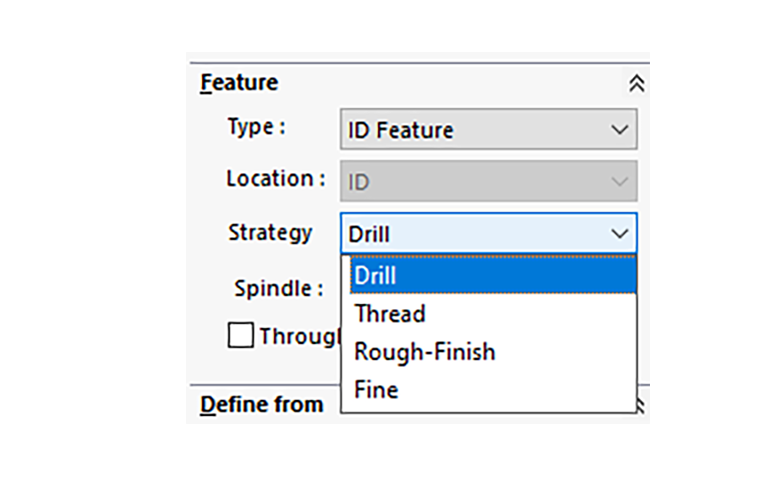Image resolution: width=770 pixels, height=500 pixels.
Task: Toggle the partially hidden Define from chevron
Action: coord(641,406)
